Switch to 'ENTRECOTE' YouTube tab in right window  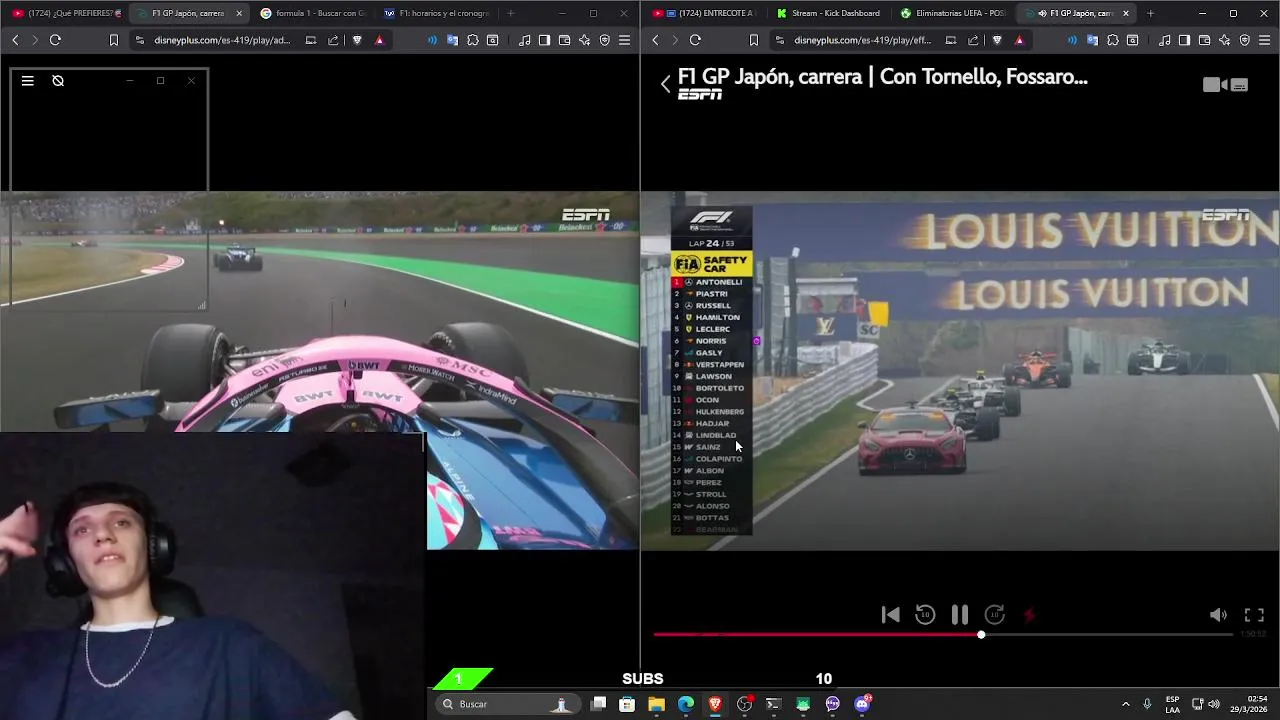pos(708,13)
